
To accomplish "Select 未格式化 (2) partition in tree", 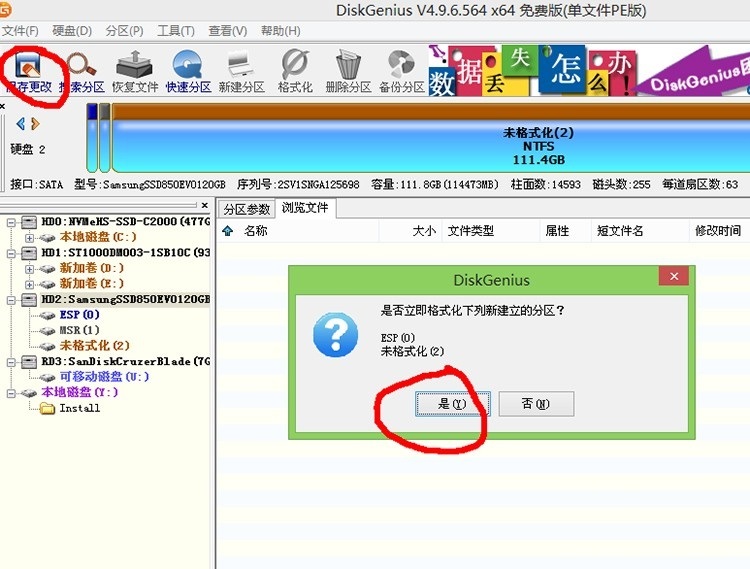I will click(x=94, y=346).
